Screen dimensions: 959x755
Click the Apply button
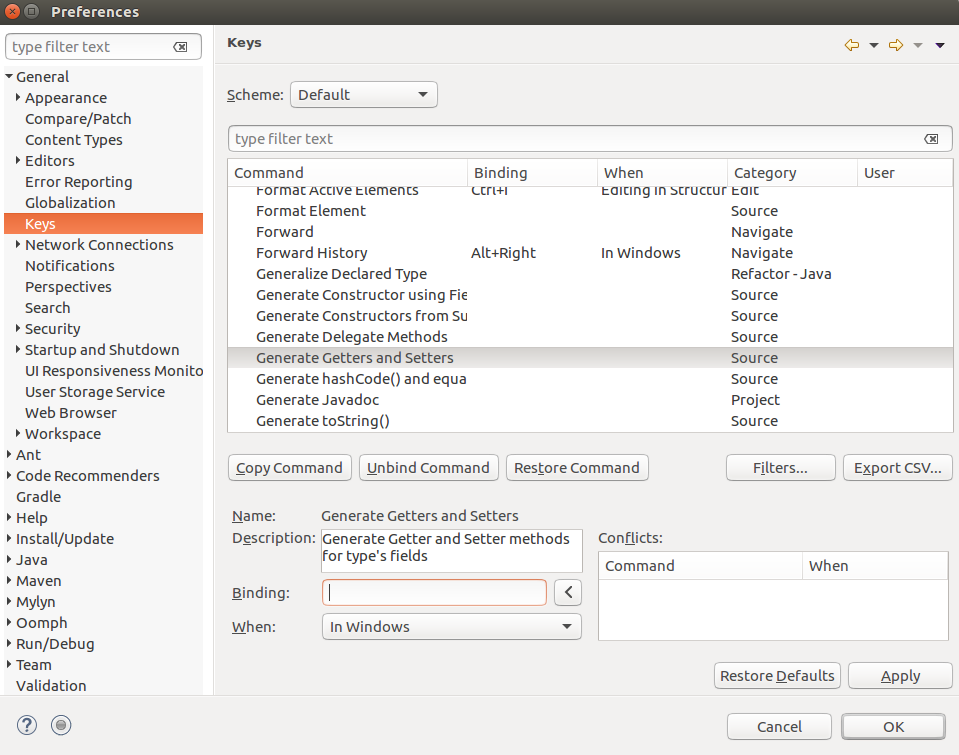(x=900, y=675)
